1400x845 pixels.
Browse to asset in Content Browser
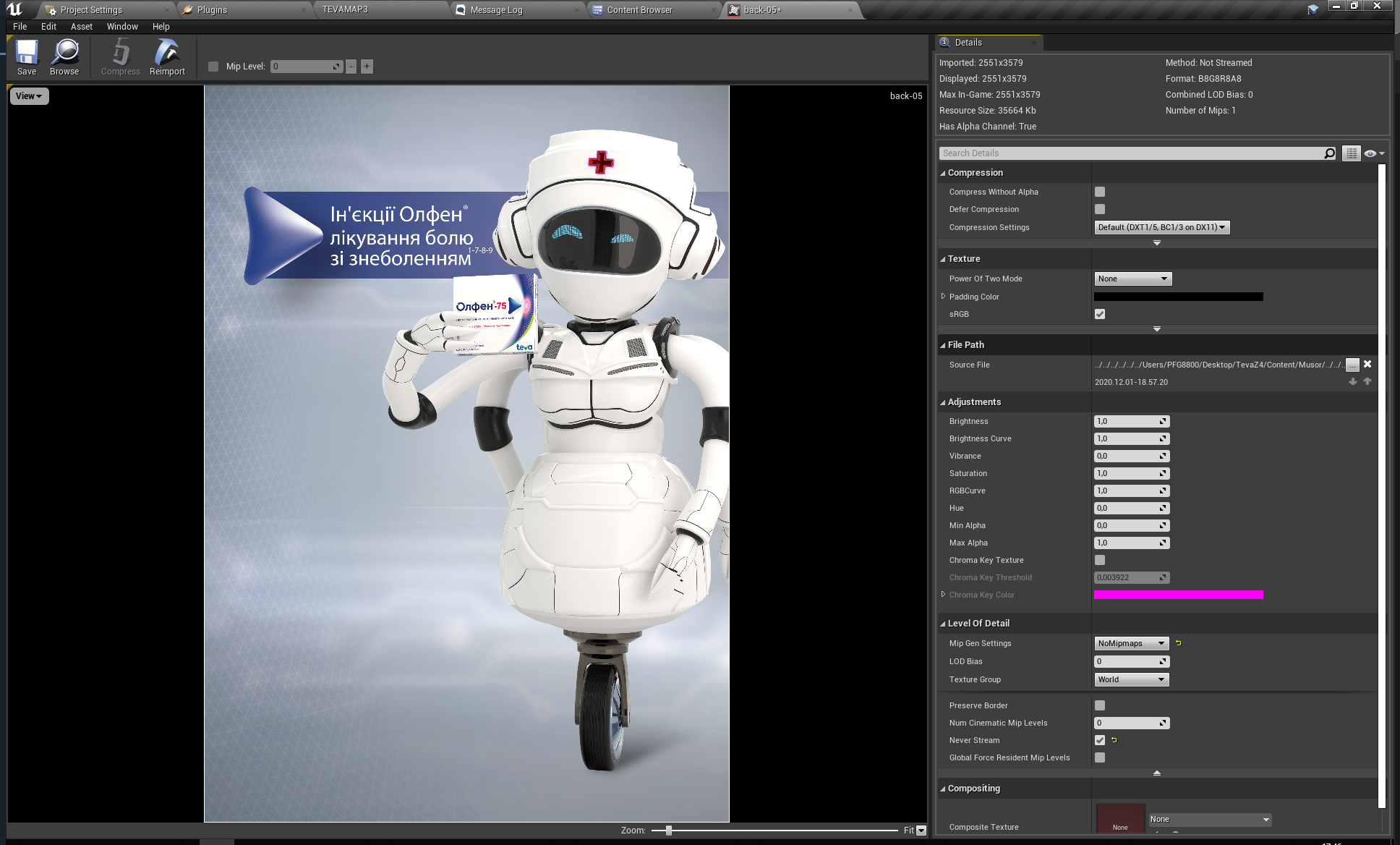tap(64, 57)
